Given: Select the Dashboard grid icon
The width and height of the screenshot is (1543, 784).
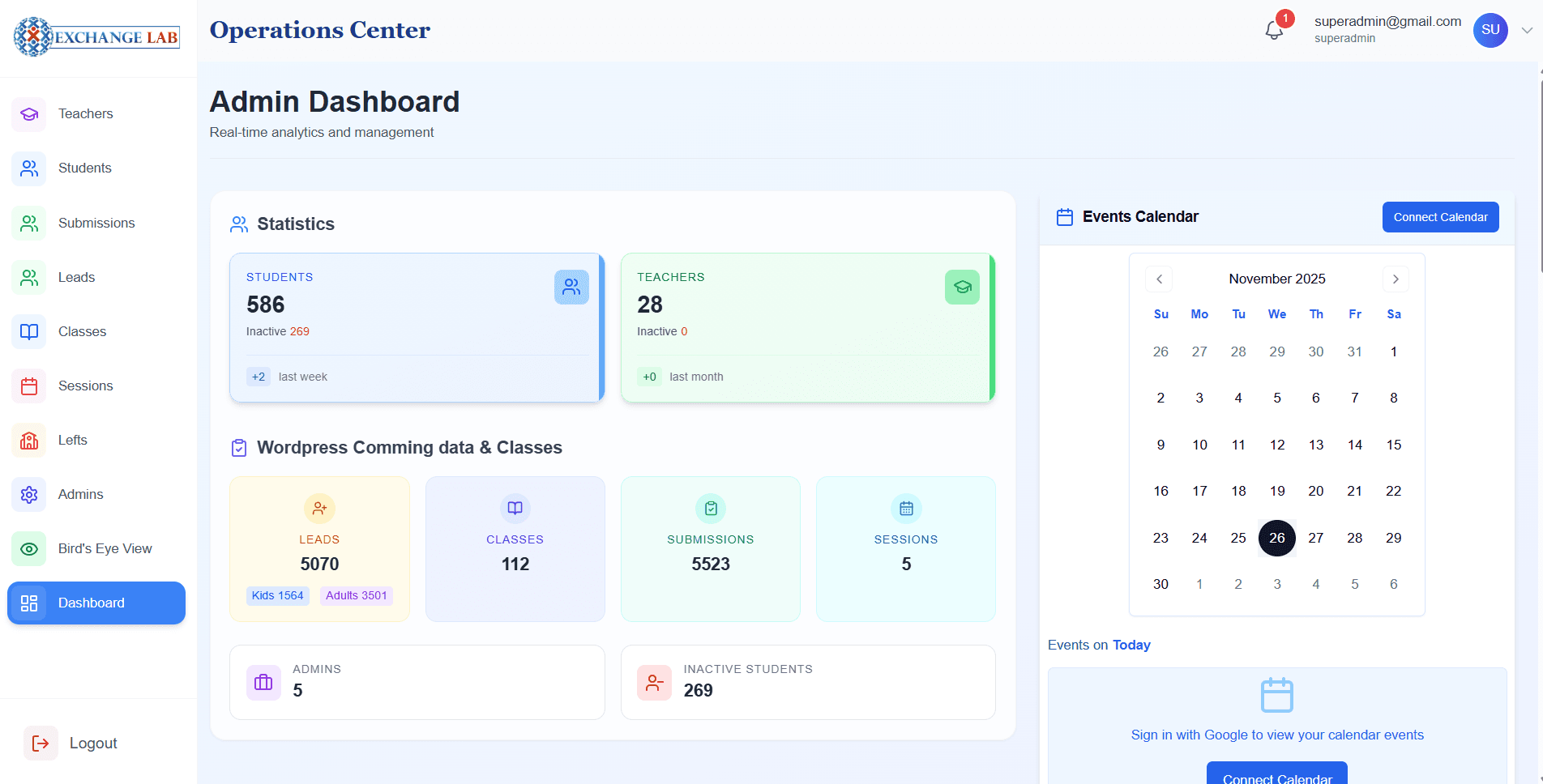Looking at the screenshot, I should (29, 603).
